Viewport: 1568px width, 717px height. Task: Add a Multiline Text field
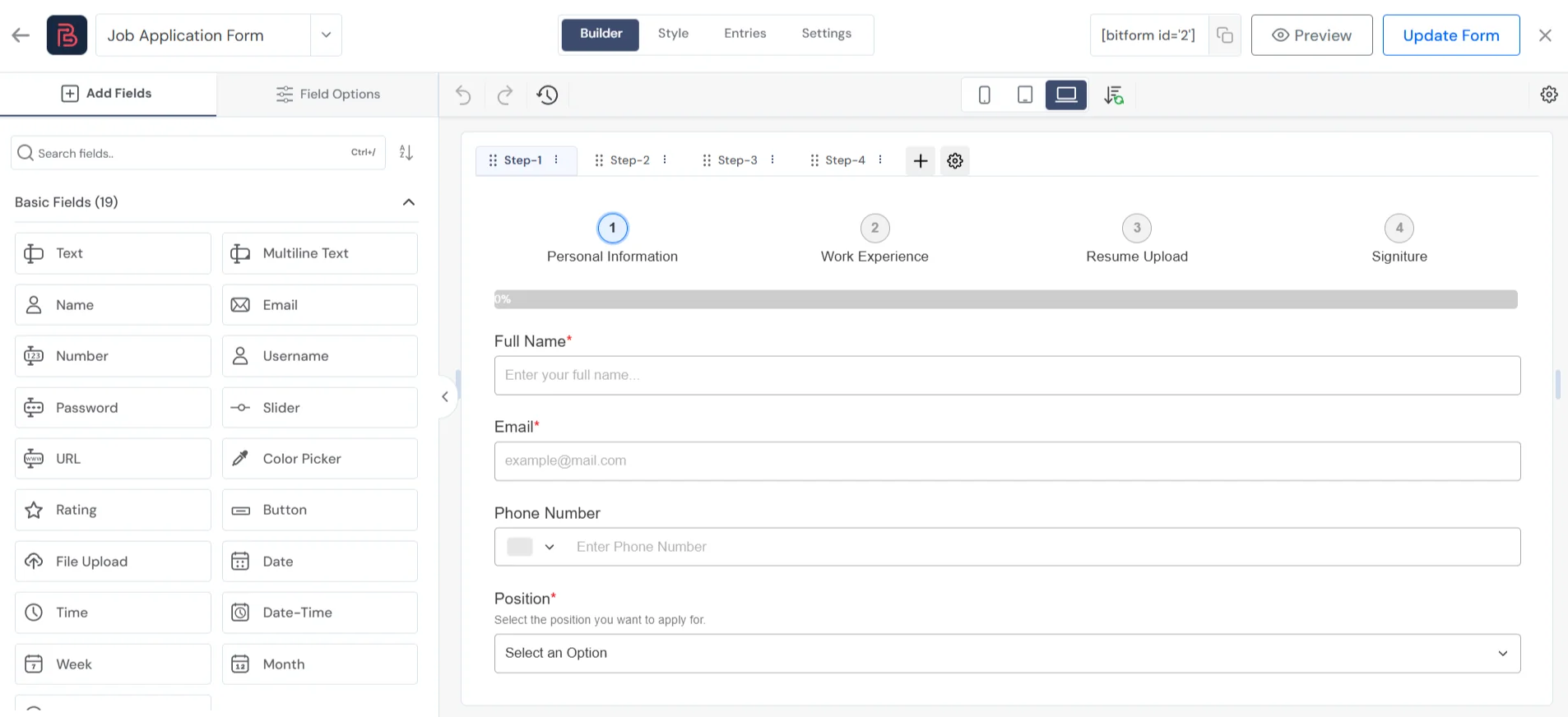tap(320, 253)
